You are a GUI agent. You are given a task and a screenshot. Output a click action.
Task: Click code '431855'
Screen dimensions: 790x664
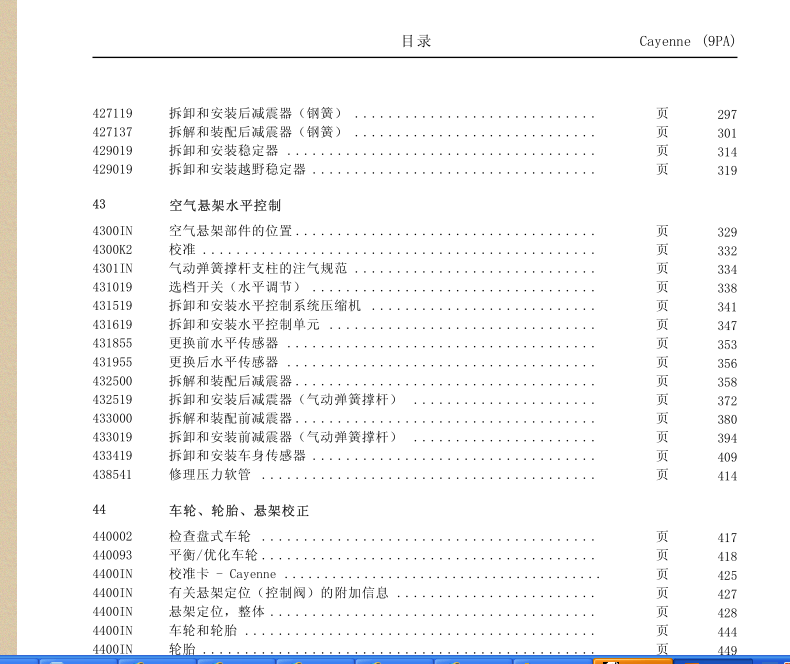click(x=112, y=344)
